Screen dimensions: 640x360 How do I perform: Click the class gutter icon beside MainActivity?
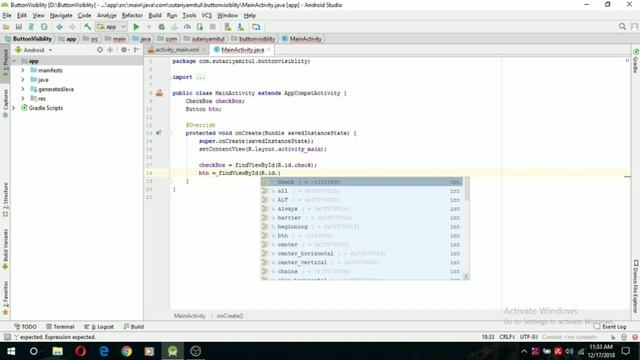160,93
